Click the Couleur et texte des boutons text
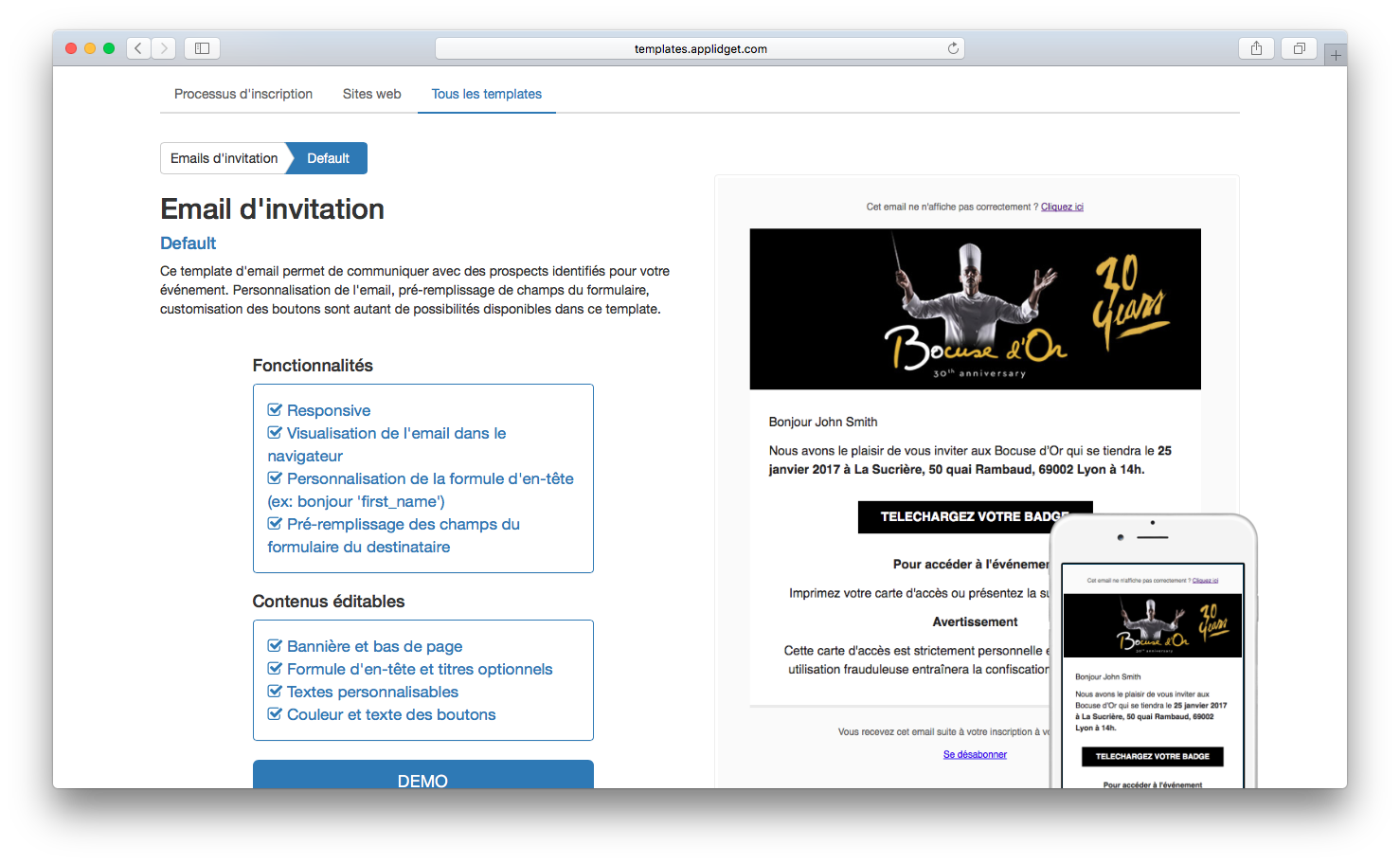Viewport: 1400px width, 864px height. pyautogui.click(x=391, y=714)
